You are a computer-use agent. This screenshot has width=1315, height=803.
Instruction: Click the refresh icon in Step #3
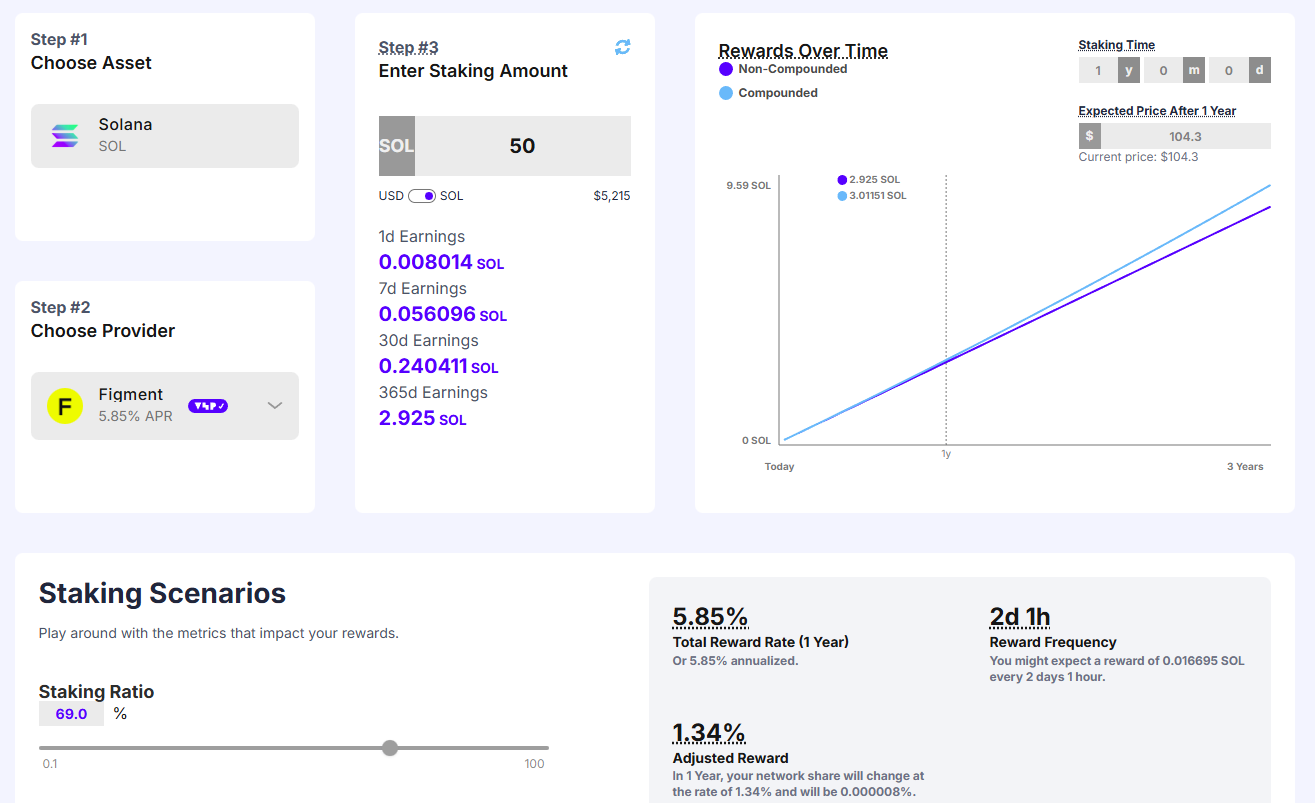tap(623, 47)
